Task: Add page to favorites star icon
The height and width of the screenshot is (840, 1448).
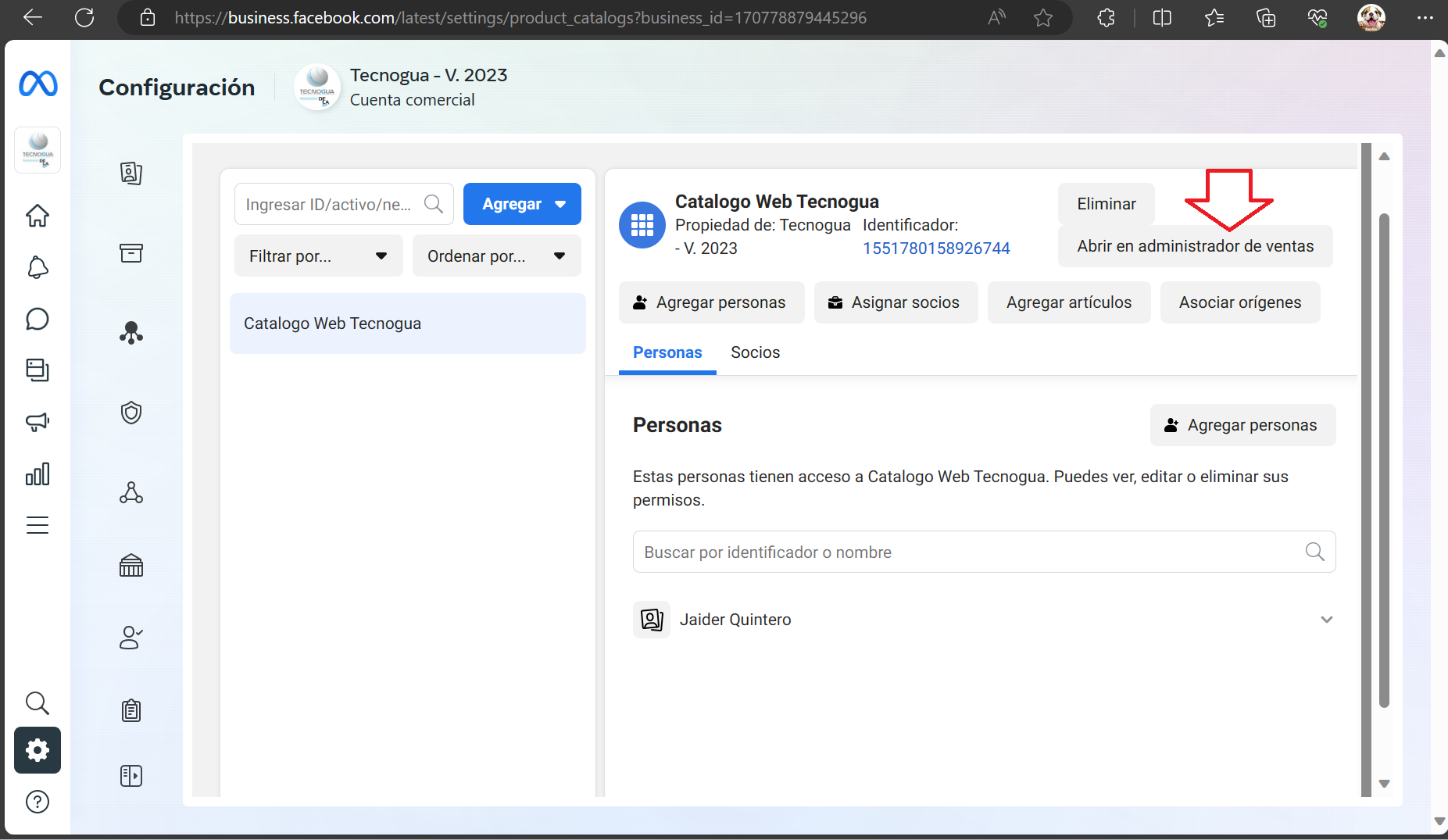Action: tap(1043, 17)
